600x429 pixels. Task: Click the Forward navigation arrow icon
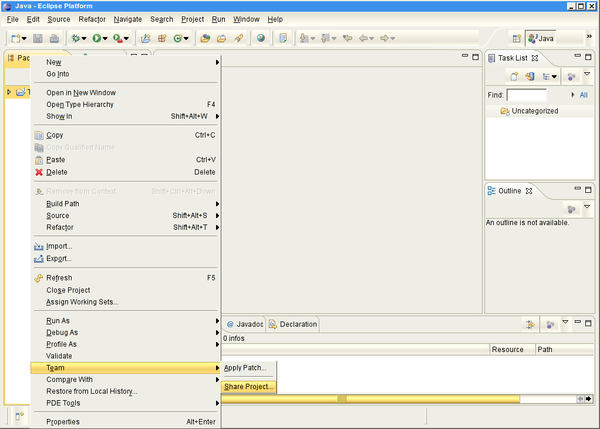pos(385,38)
